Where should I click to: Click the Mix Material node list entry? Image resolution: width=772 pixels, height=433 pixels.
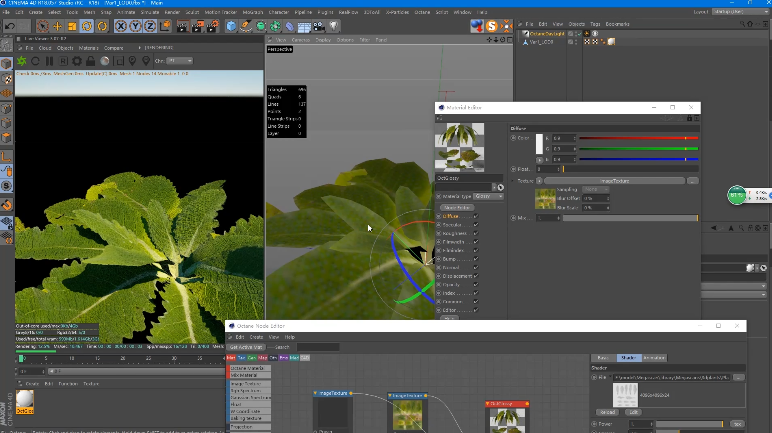tap(250, 375)
